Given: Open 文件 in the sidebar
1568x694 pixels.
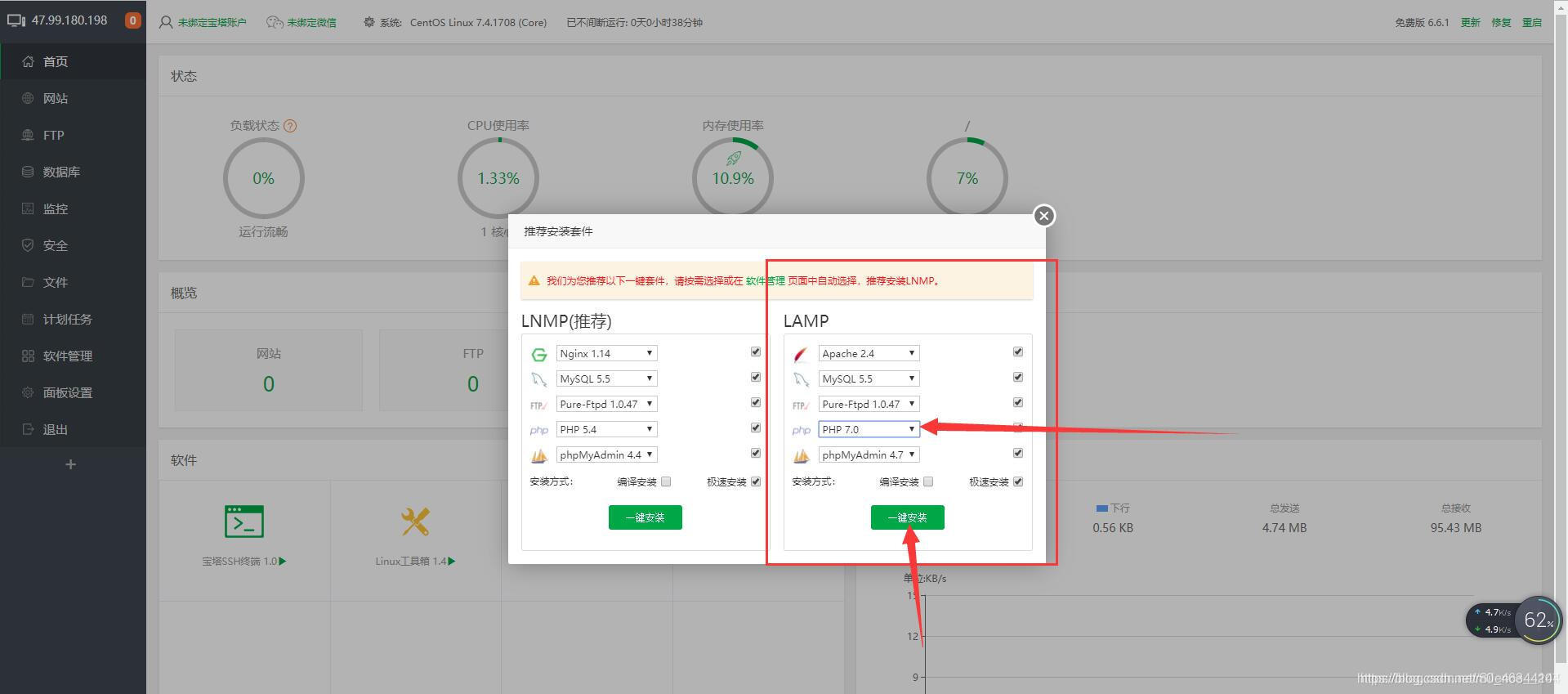Looking at the screenshot, I should tap(73, 282).
